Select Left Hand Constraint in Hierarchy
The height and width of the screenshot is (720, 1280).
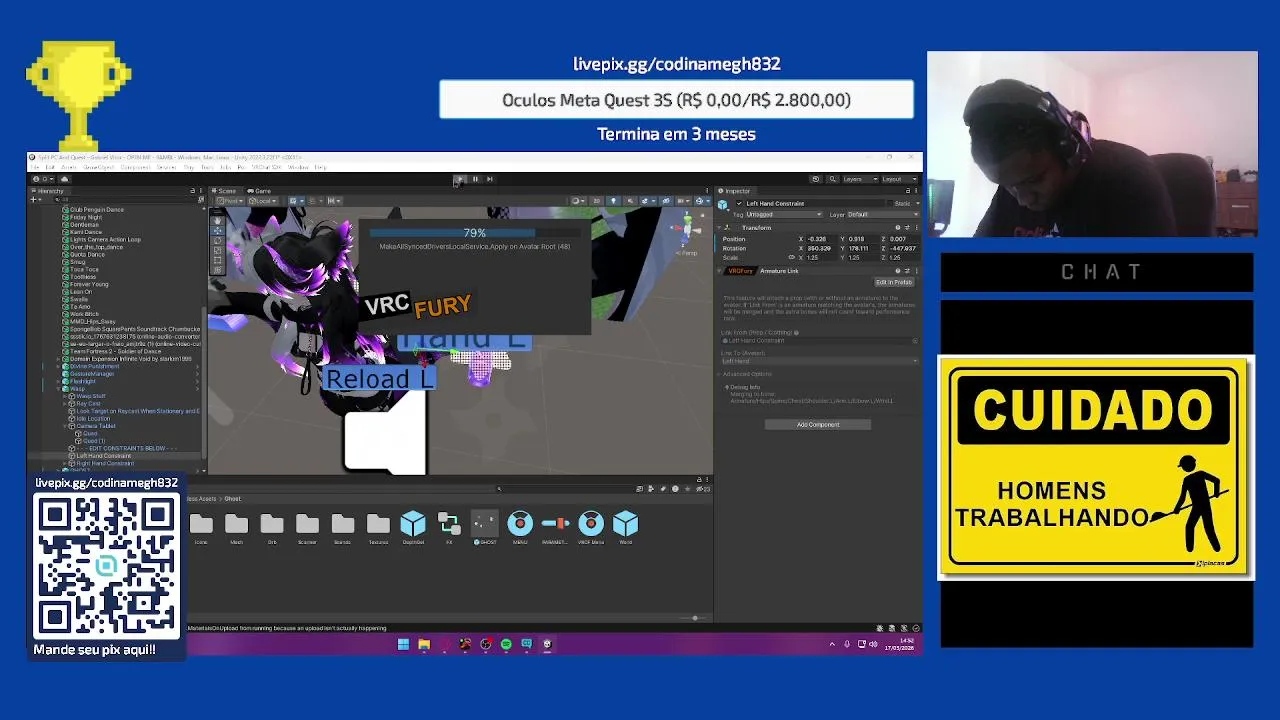[x=105, y=456]
